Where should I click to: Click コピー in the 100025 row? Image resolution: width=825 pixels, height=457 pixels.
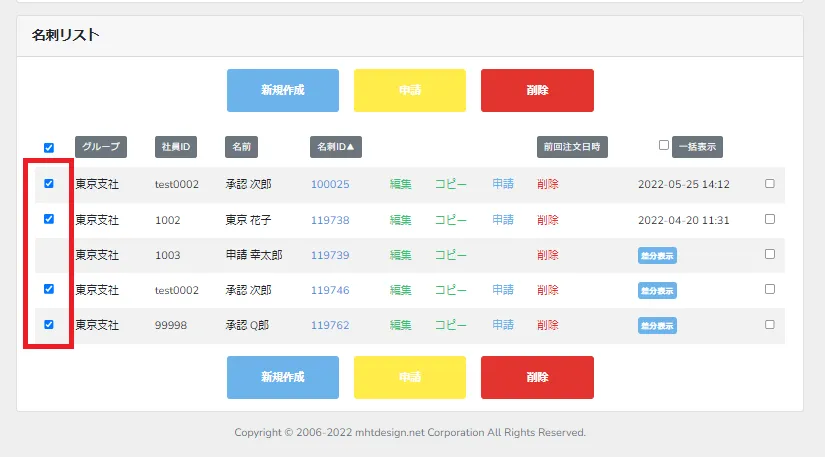click(x=450, y=185)
